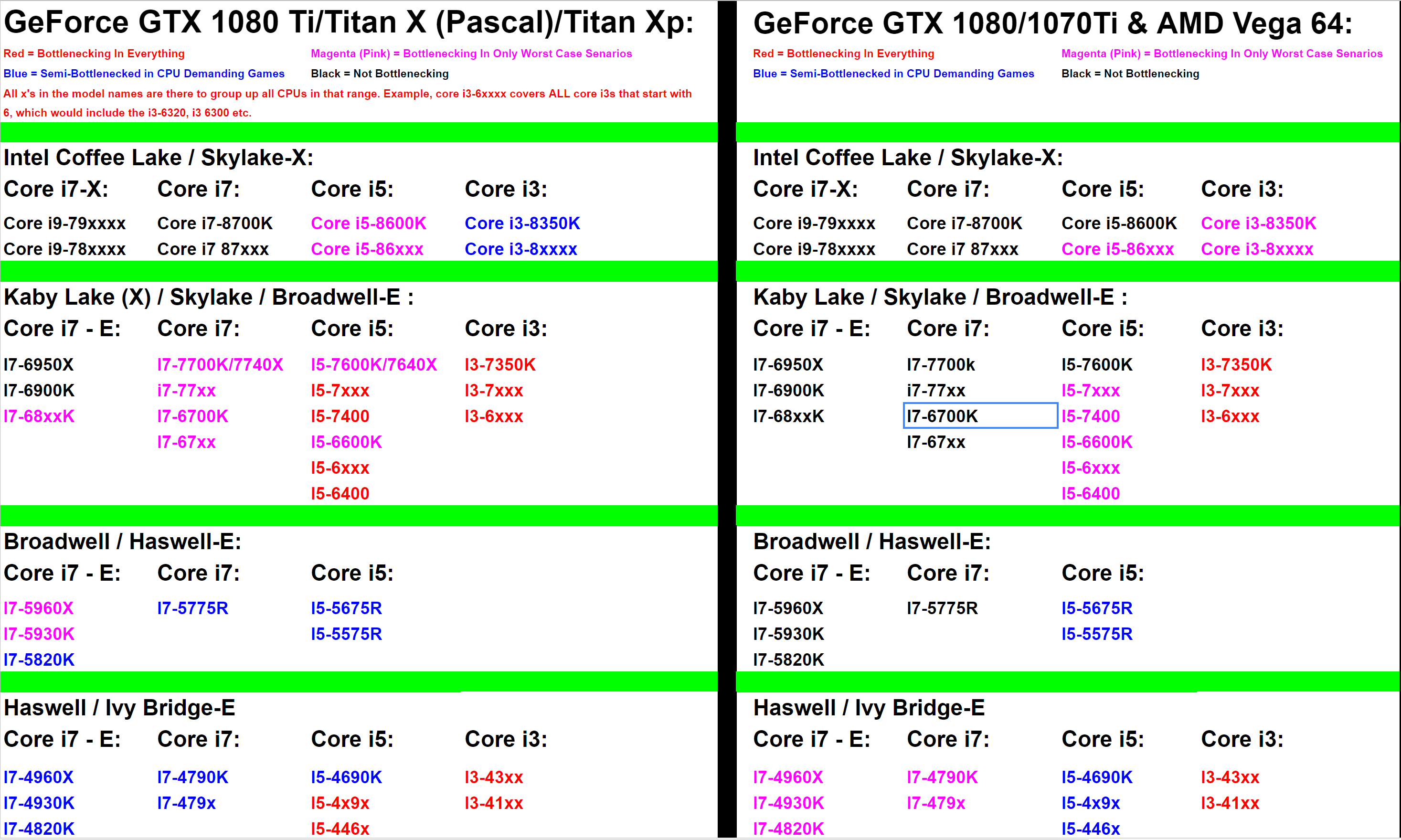Select the magenta I7-67xx cell
Image resolution: width=1401 pixels, height=840 pixels.
coord(186,442)
